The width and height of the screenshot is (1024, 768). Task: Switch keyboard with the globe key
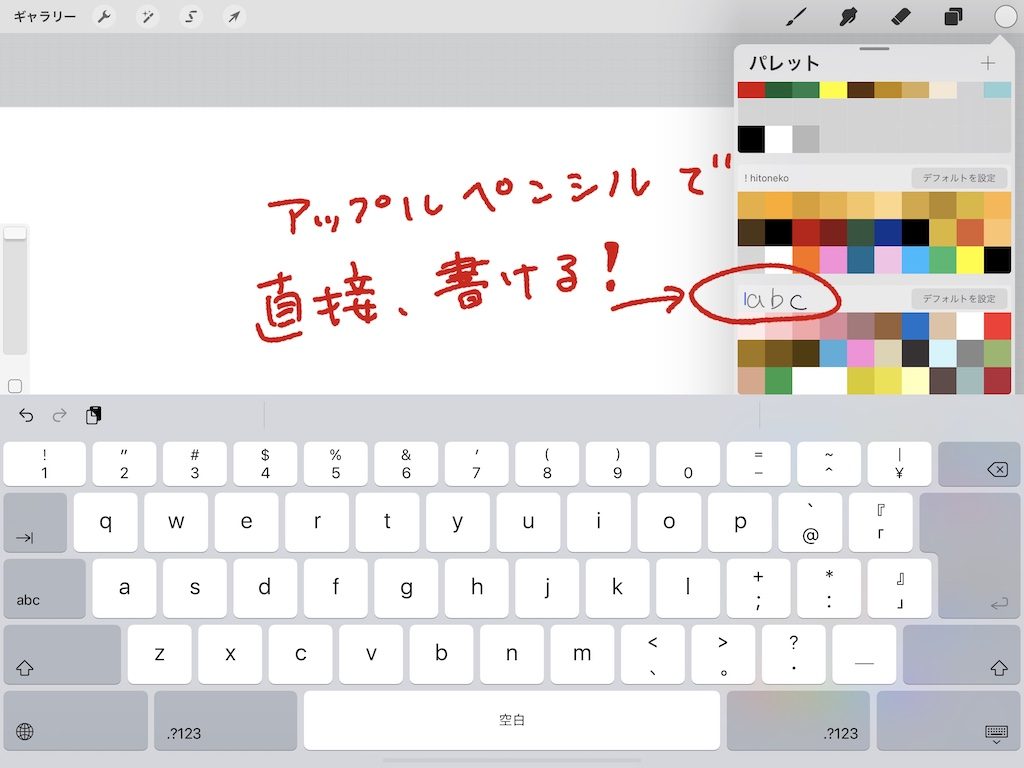click(x=75, y=720)
